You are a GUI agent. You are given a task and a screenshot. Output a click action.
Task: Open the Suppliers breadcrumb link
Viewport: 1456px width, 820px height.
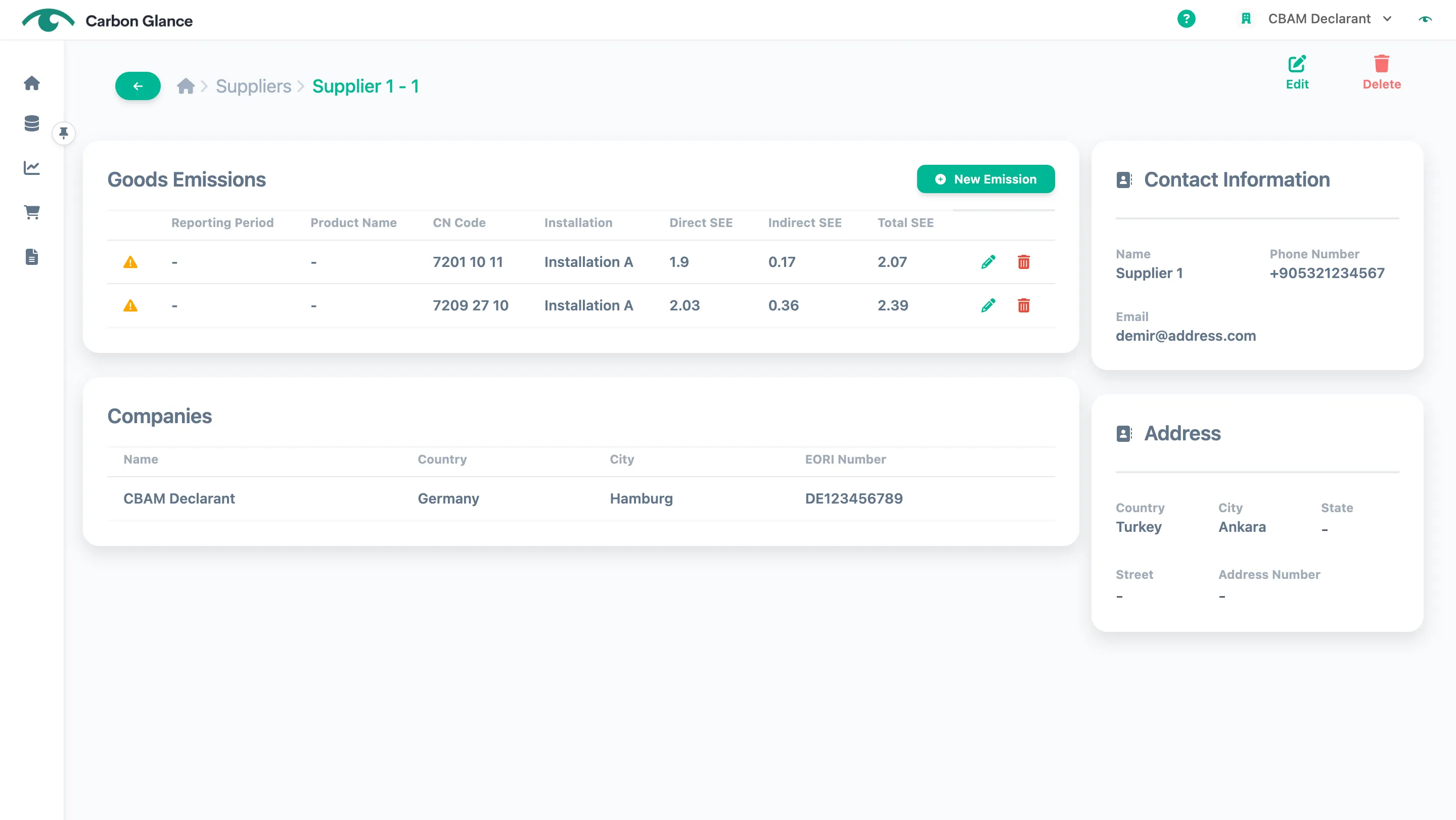point(253,86)
